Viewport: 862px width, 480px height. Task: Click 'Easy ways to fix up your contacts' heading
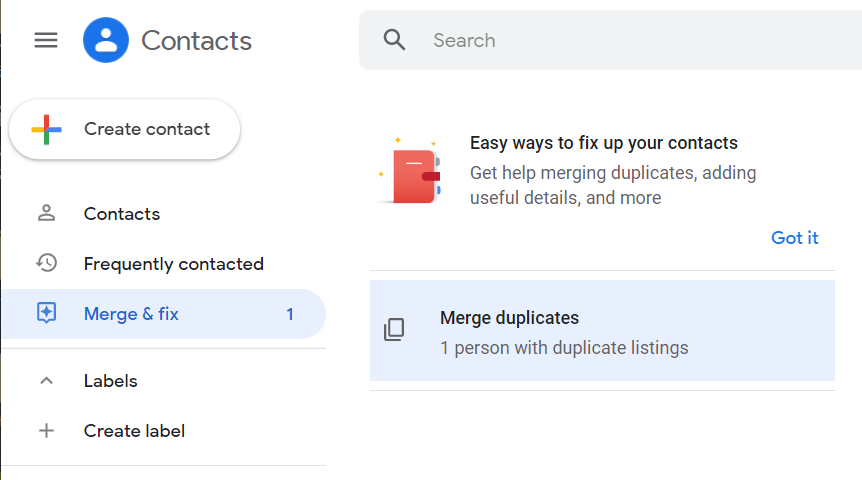(604, 143)
